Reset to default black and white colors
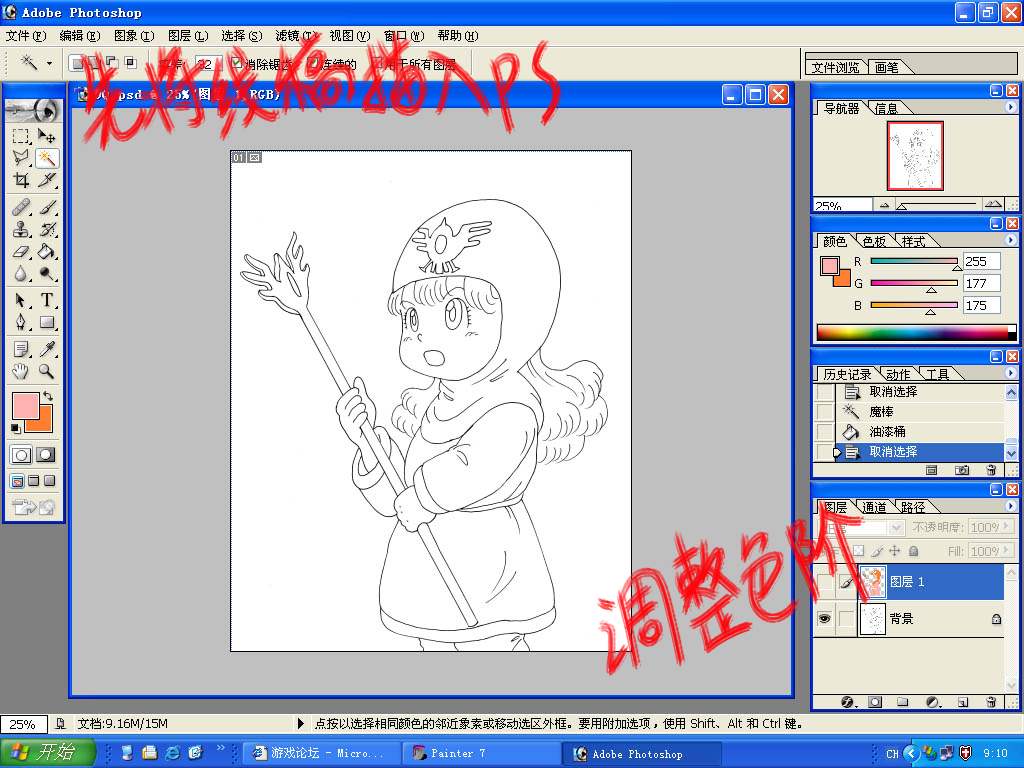The height and width of the screenshot is (768, 1024). (x=16, y=428)
